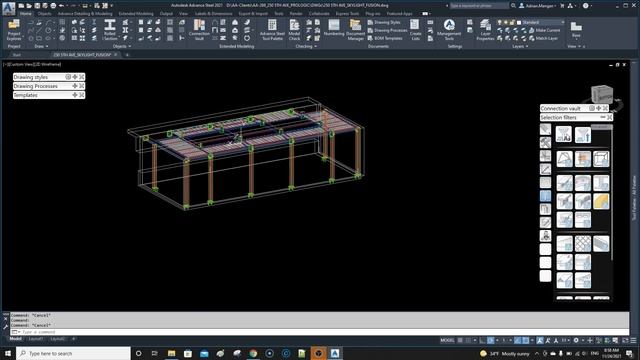Open the Export & Import tab
This screenshot has width=640, height=360.
point(253,13)
